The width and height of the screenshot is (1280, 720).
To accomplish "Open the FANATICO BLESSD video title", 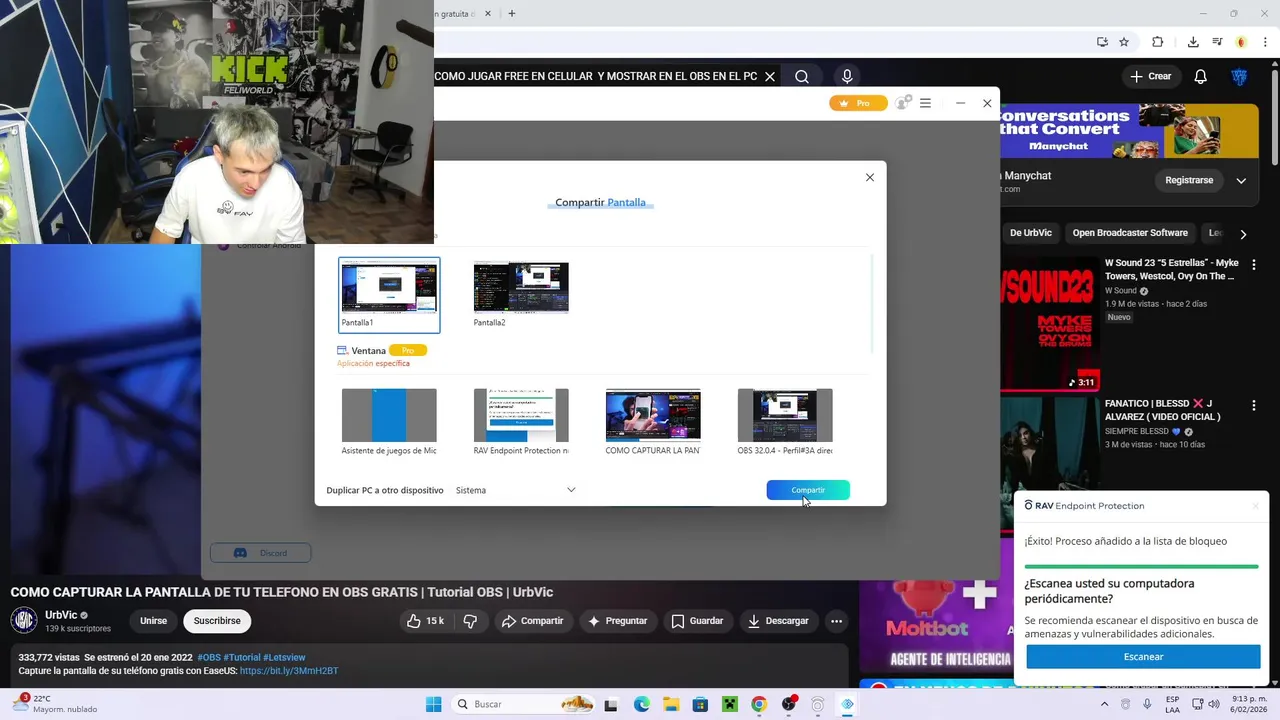I will (1164, 410).
